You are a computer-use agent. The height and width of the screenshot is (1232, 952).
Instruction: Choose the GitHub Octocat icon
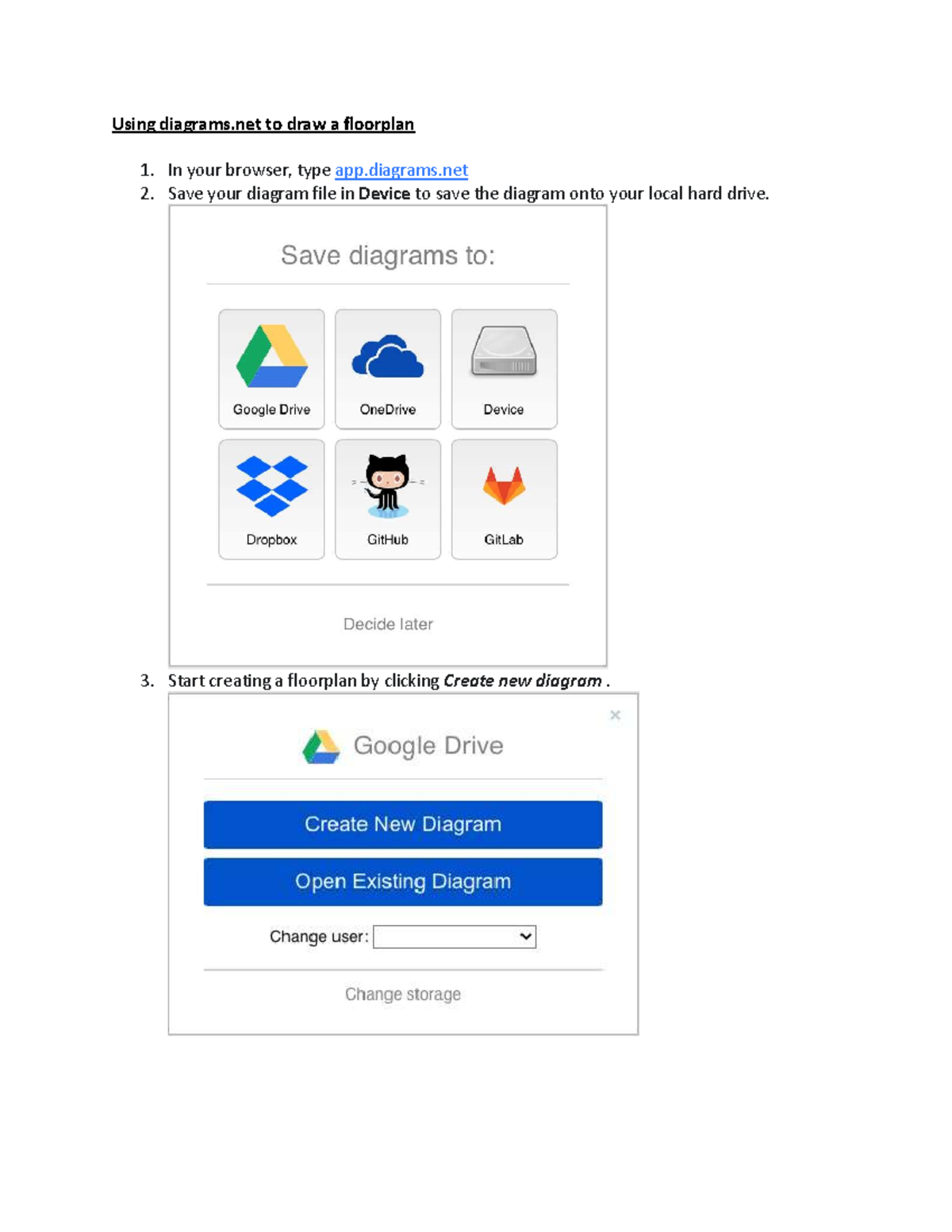coord(387,486)
